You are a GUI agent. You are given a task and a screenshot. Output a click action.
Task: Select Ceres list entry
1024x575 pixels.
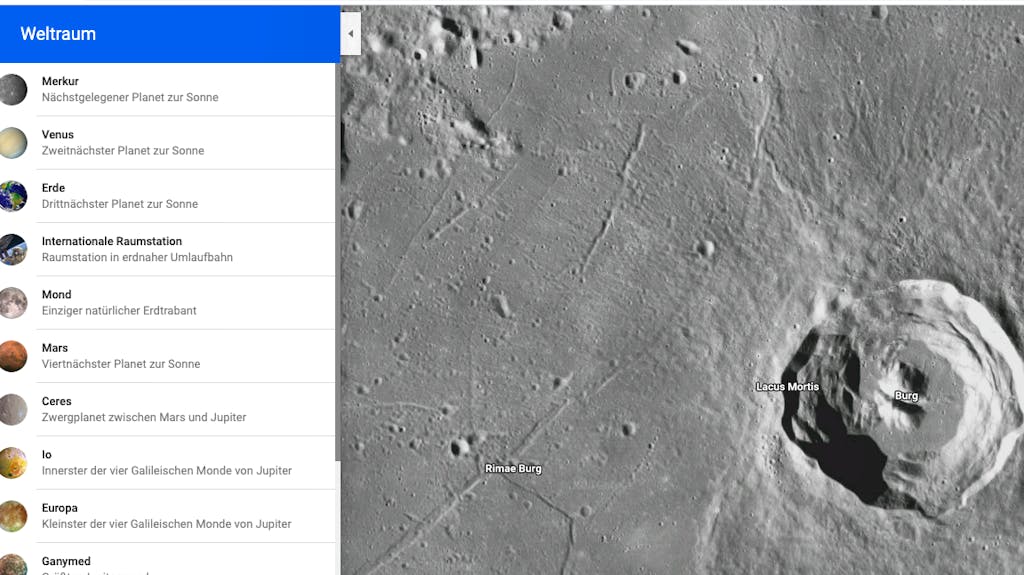167,410
